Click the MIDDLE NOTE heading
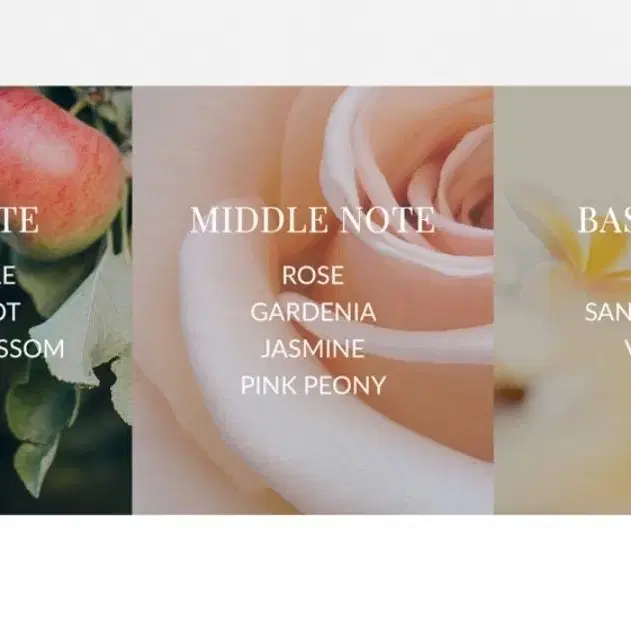631x631 pixels. coord(312,220)
